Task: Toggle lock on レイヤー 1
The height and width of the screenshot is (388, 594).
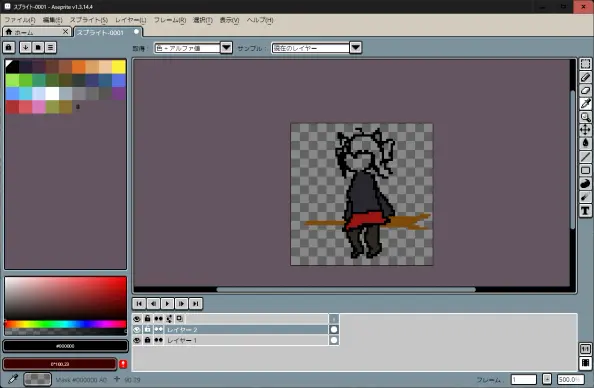Action: click(147, 340)
